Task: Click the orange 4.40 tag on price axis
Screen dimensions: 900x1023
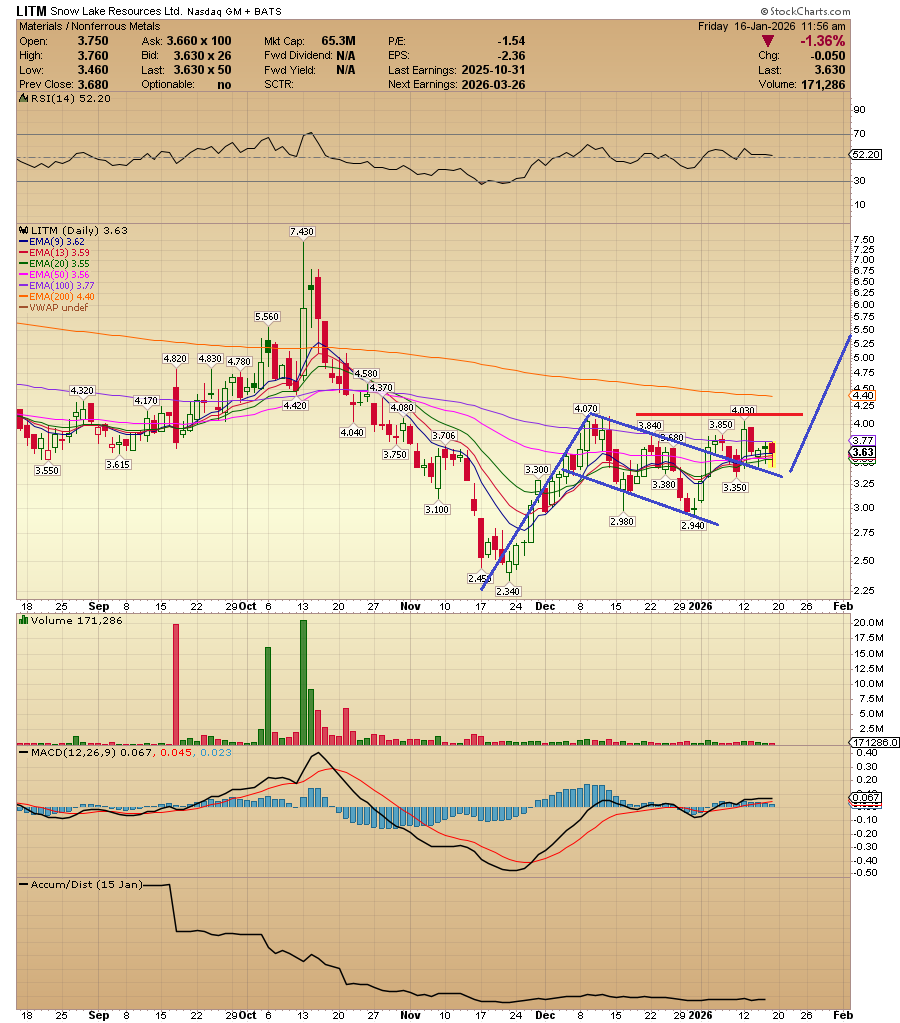Action: coord(863,395)
